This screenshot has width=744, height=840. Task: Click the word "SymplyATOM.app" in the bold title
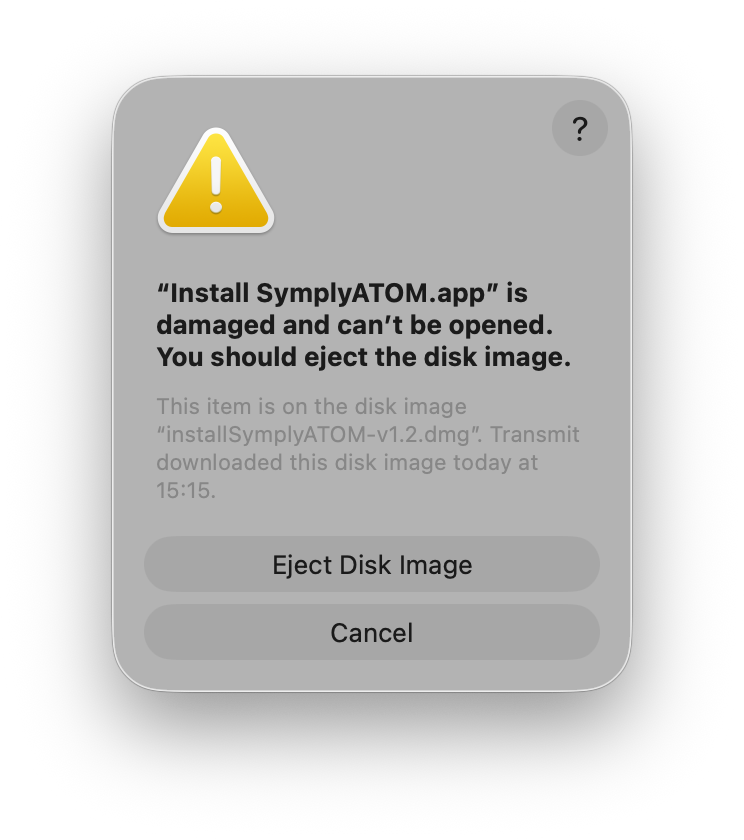pos(371,294)
